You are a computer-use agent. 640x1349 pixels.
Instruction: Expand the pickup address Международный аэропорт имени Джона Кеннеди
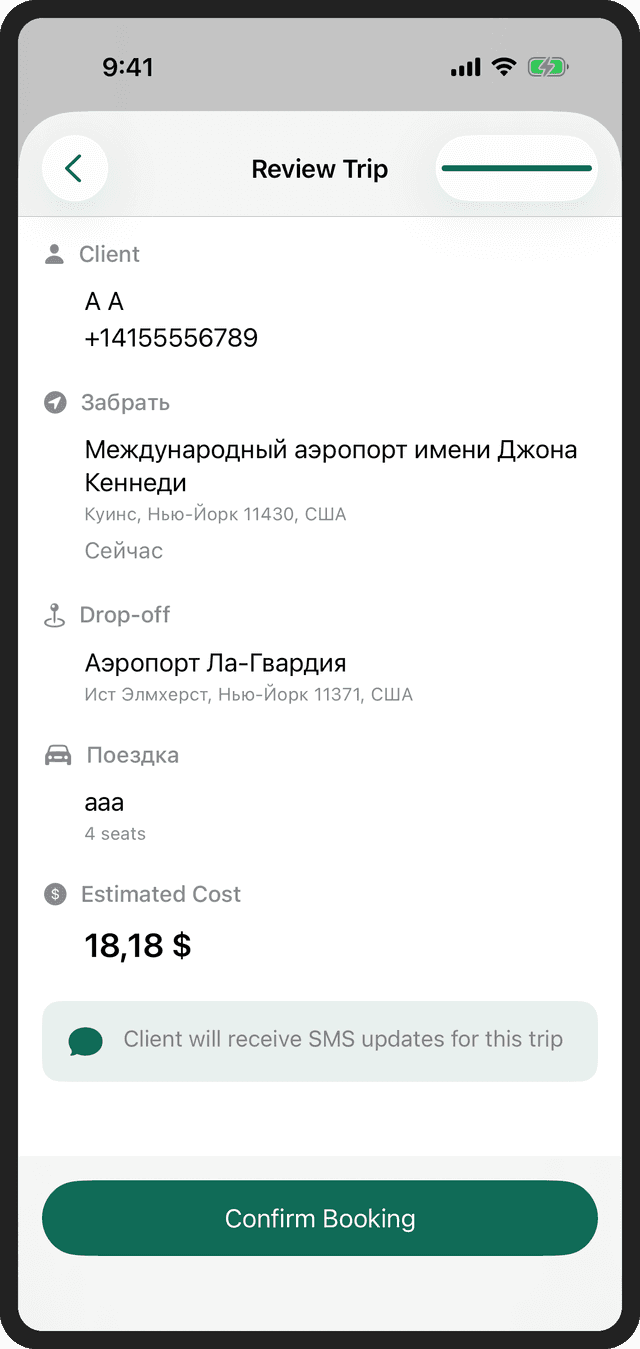(330, 465)
